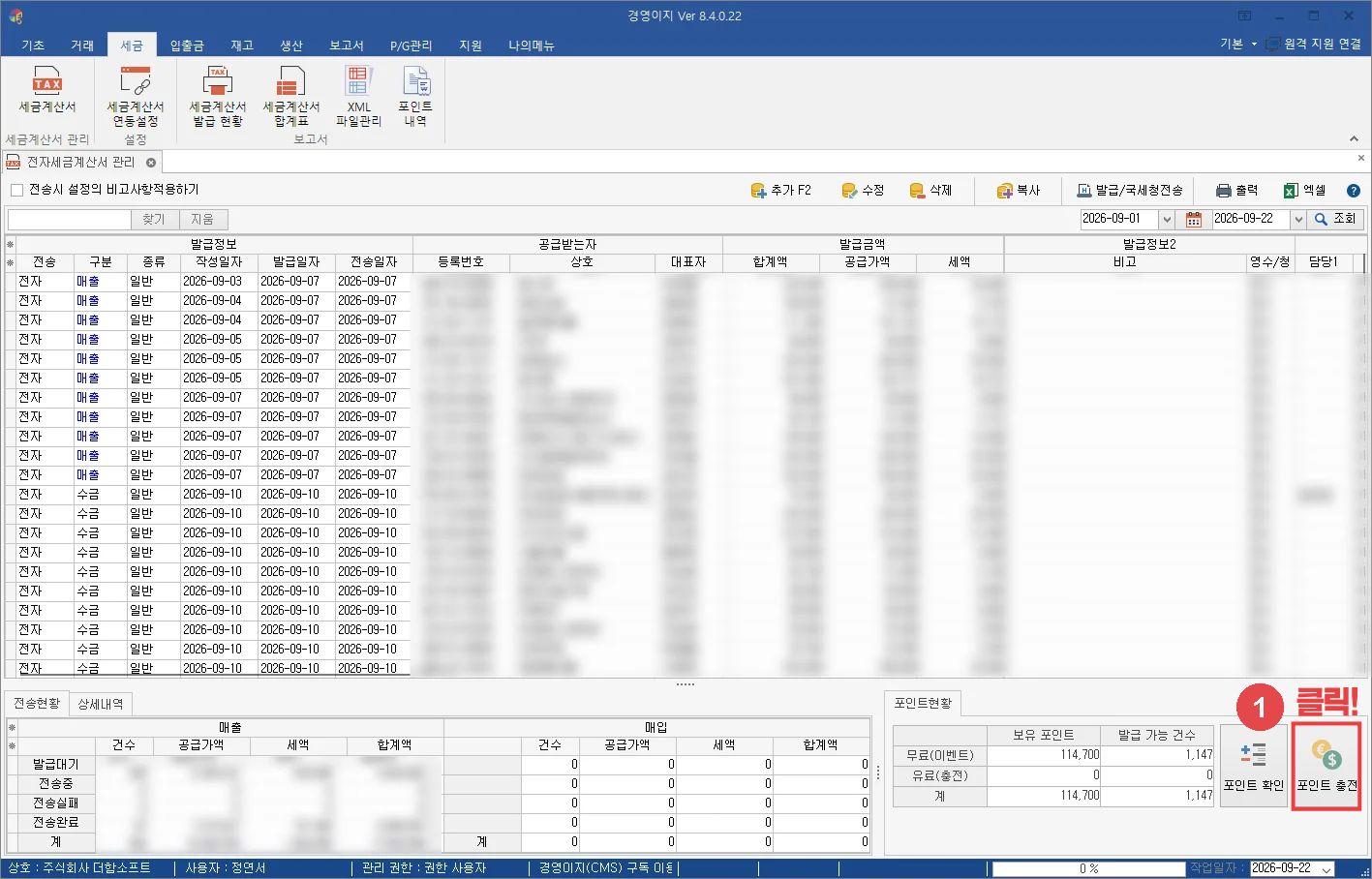Click 출력 print button
This screenshot has height=879, width=1372.
point(1236,191)
